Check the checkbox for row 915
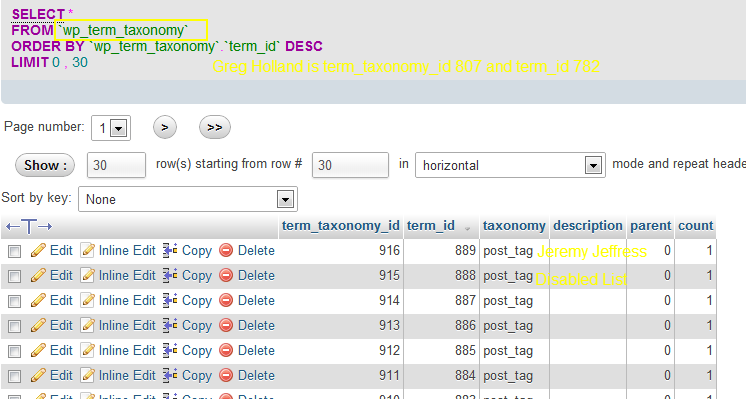The height and width of the screenshot is (399, 746). pyautogui.click(x=15, y=276)
